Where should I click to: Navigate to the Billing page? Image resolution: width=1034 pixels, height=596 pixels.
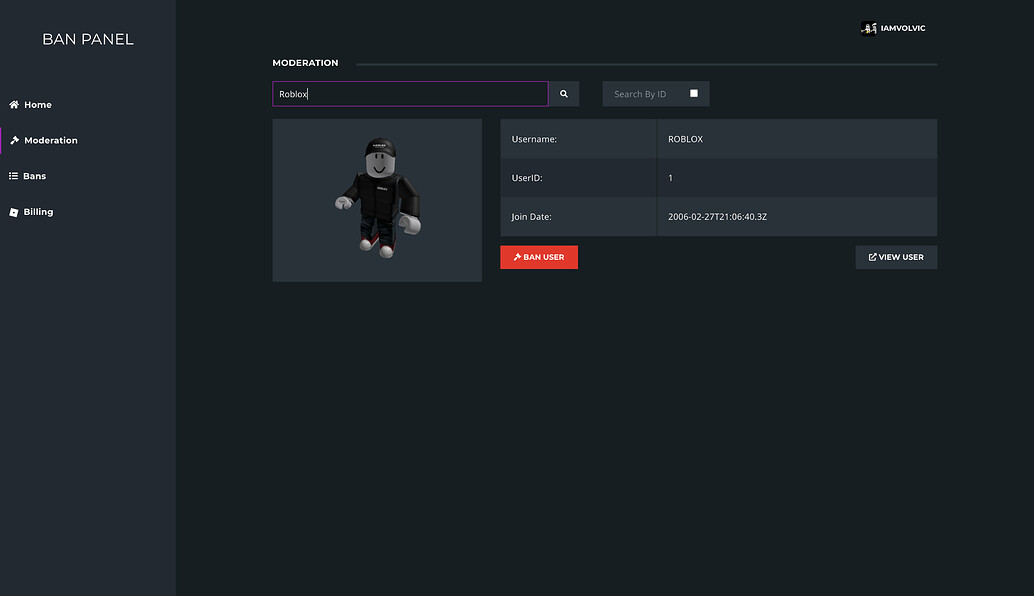(39, 211)
